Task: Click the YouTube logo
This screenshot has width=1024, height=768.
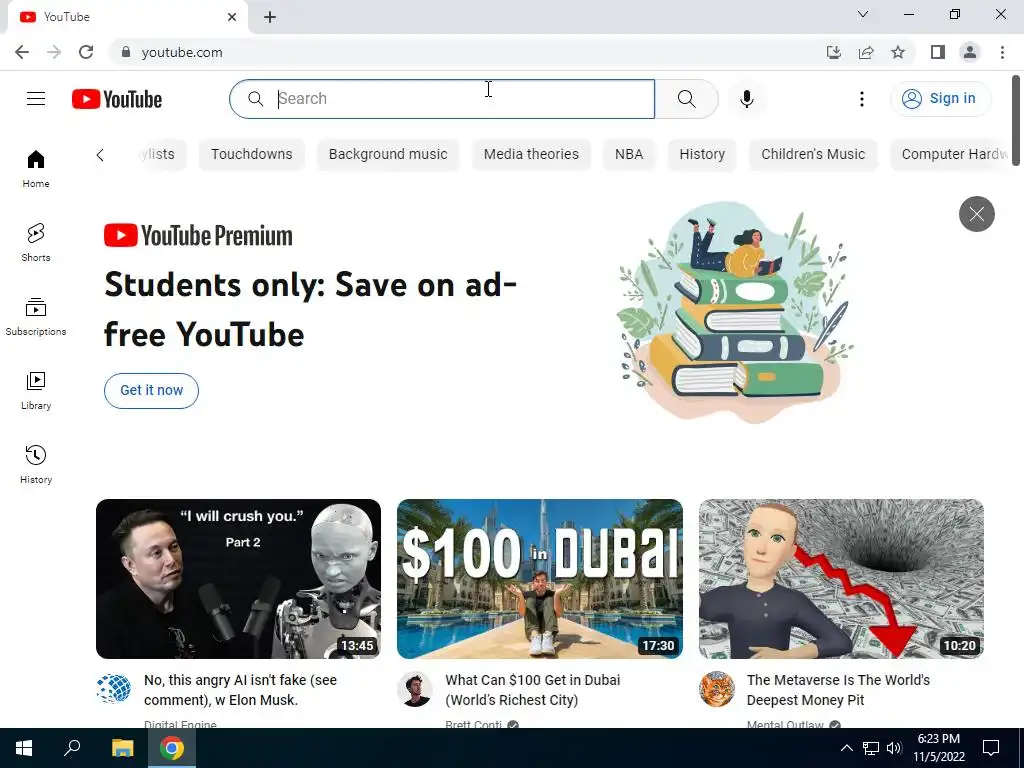Action: pyautogui.click(x=117, y=99)
